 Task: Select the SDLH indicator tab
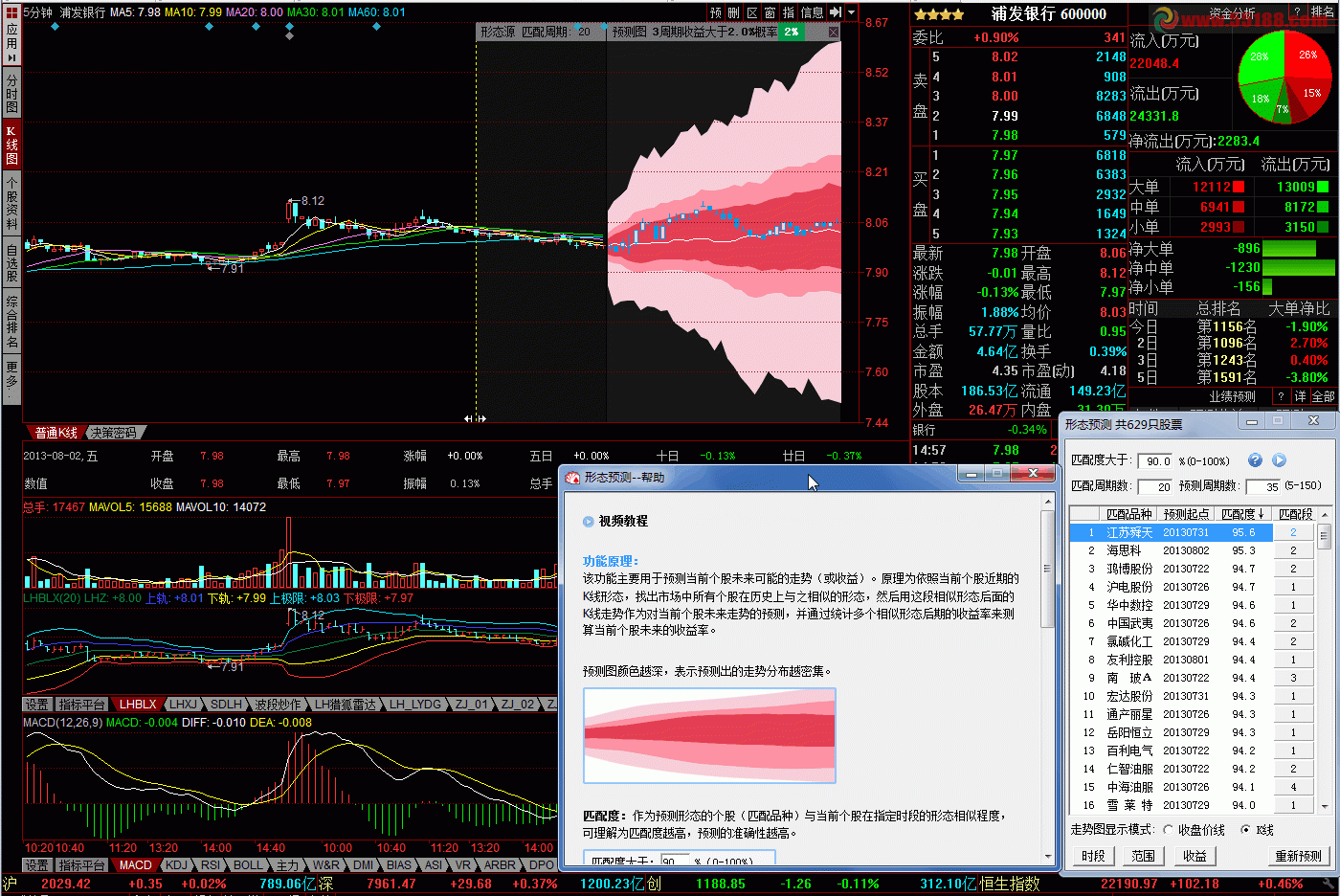click(x=226, y=705)
